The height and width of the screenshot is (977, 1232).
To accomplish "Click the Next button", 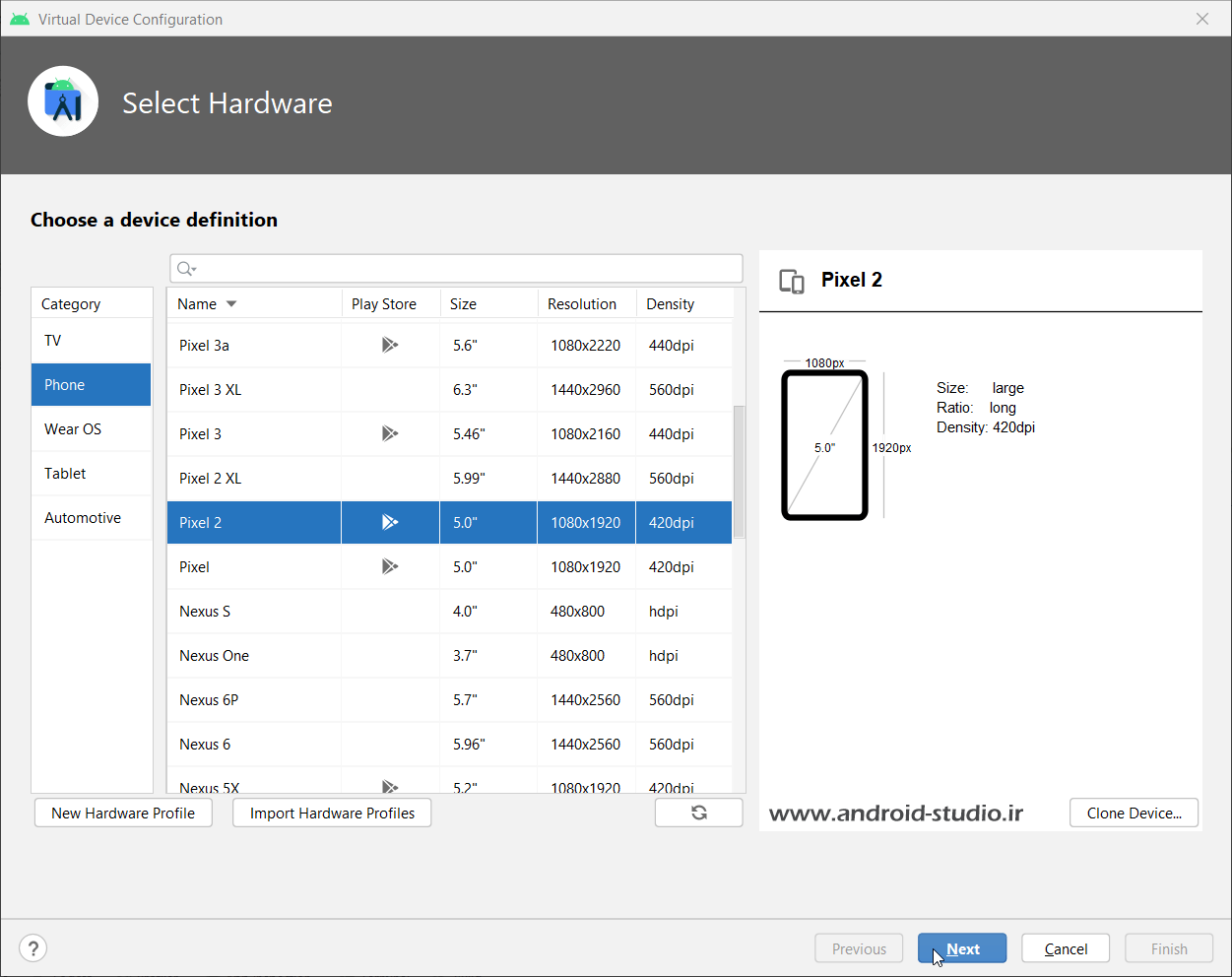I will [962, 948].
